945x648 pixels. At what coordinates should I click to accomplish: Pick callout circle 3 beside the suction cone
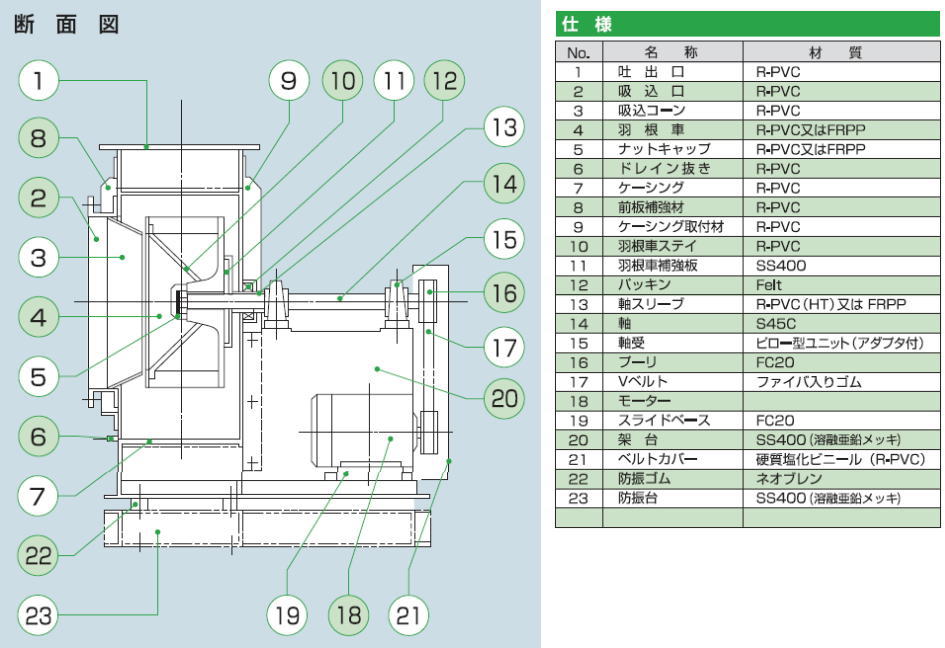39,257
